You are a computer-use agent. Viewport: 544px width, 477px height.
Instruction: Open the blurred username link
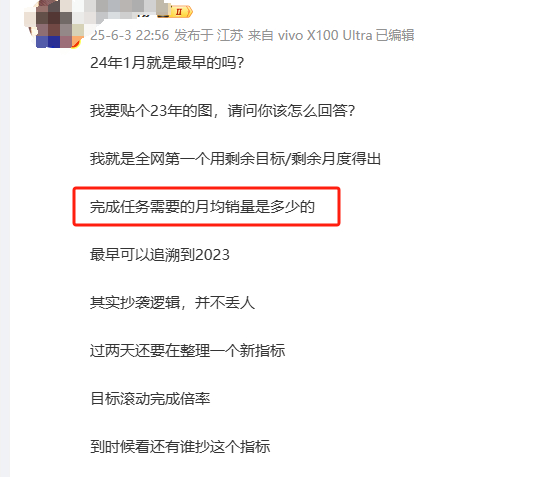tap(127, 8)
